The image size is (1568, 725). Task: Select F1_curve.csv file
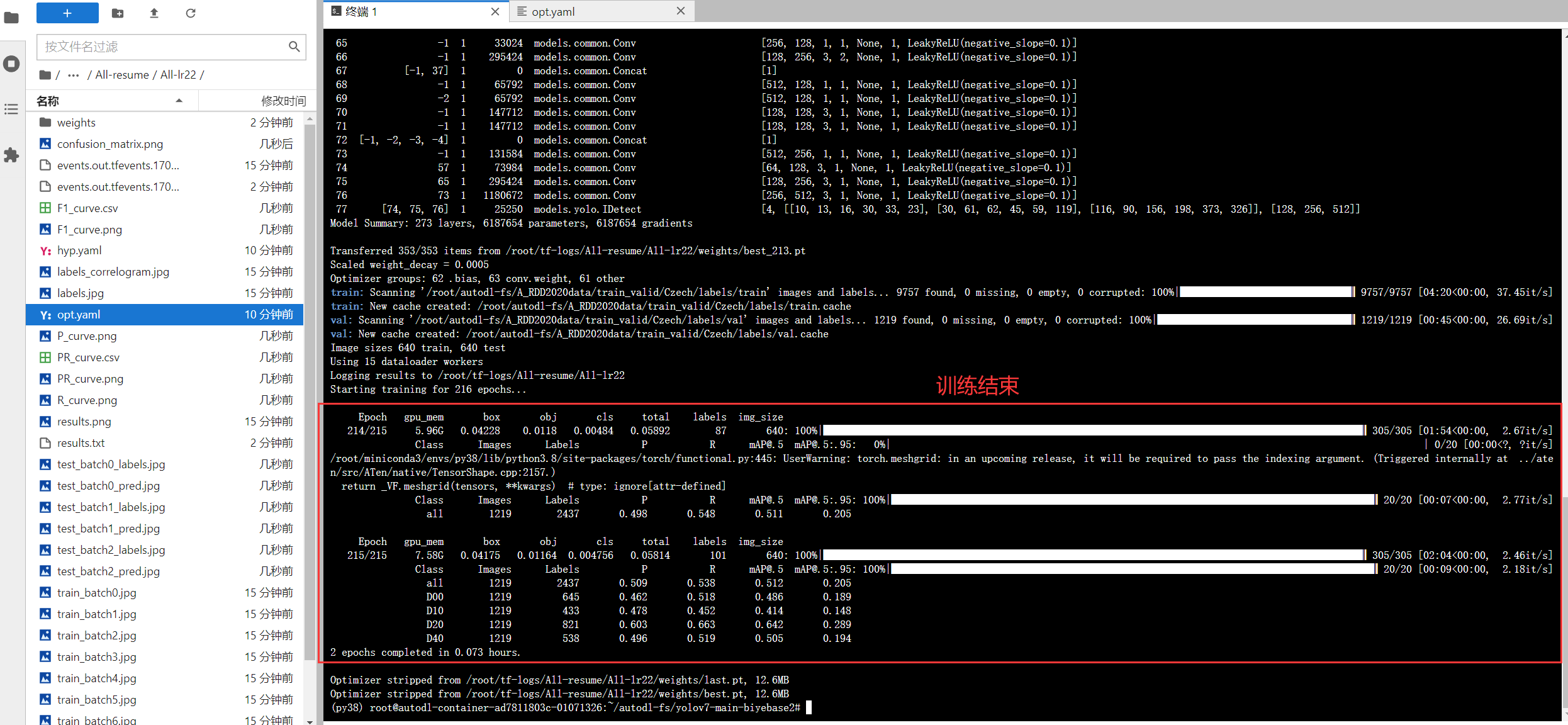click(165, 208)
